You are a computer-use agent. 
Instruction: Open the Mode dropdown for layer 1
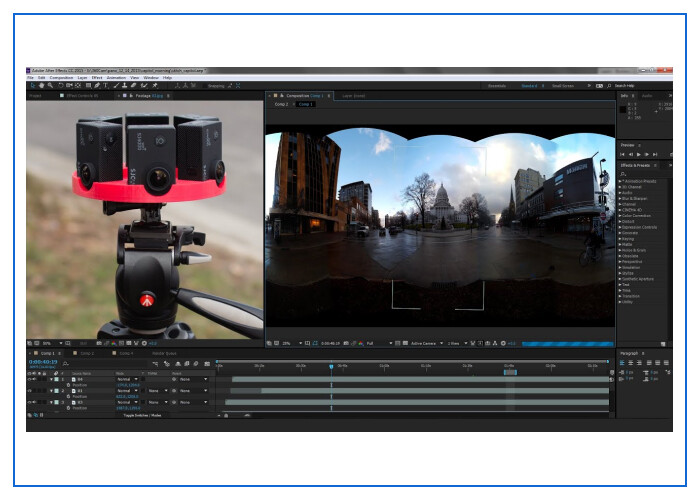click(x=128, y=379)
